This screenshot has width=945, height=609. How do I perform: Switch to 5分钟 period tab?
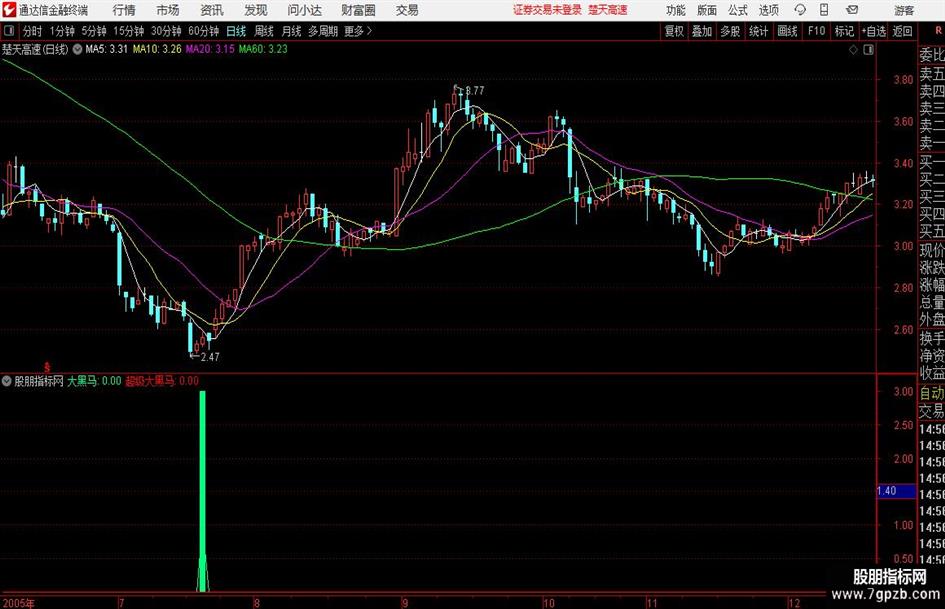tap(93, 31)
